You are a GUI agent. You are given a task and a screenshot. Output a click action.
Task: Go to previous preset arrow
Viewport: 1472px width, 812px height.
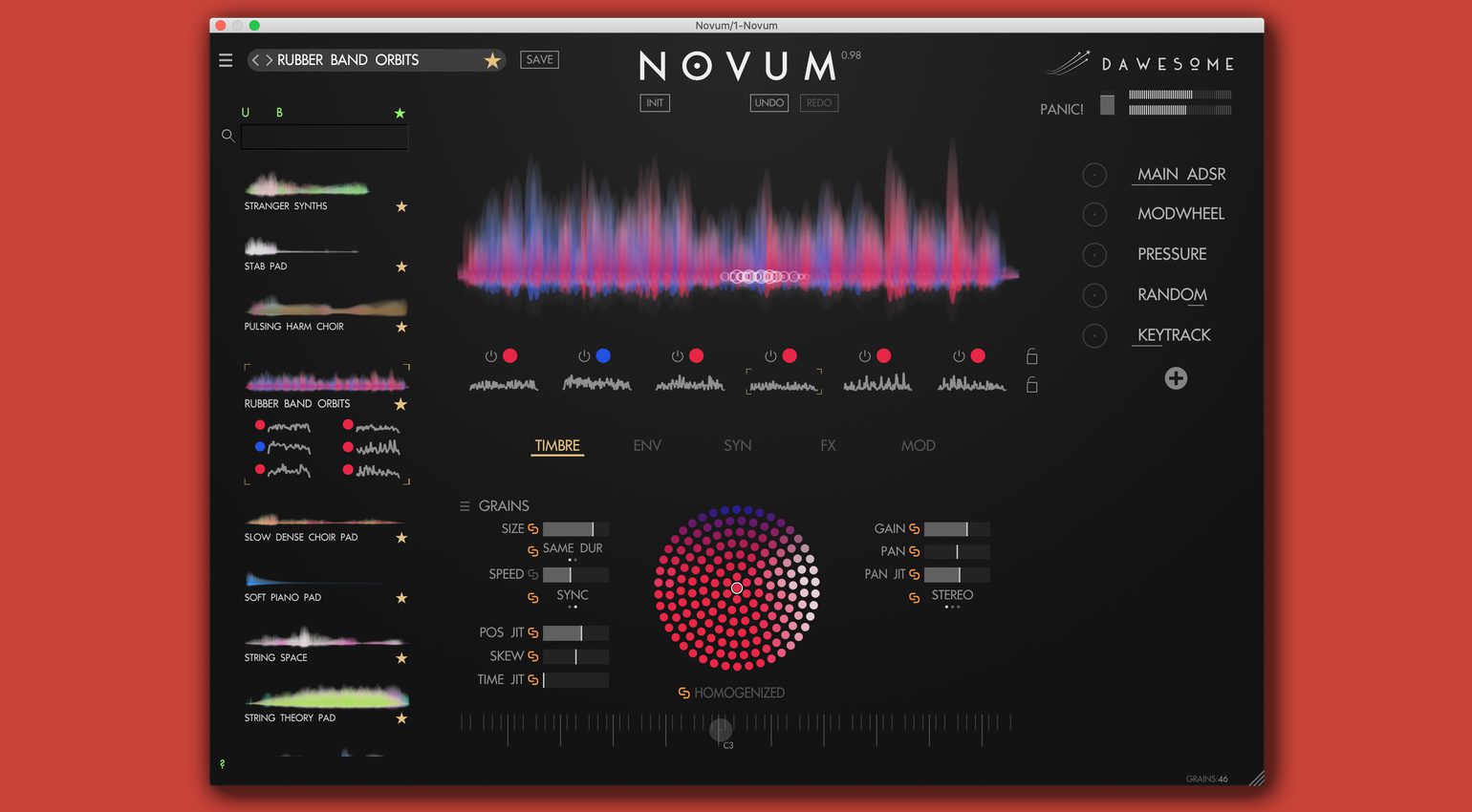click(x=255, y=60)
